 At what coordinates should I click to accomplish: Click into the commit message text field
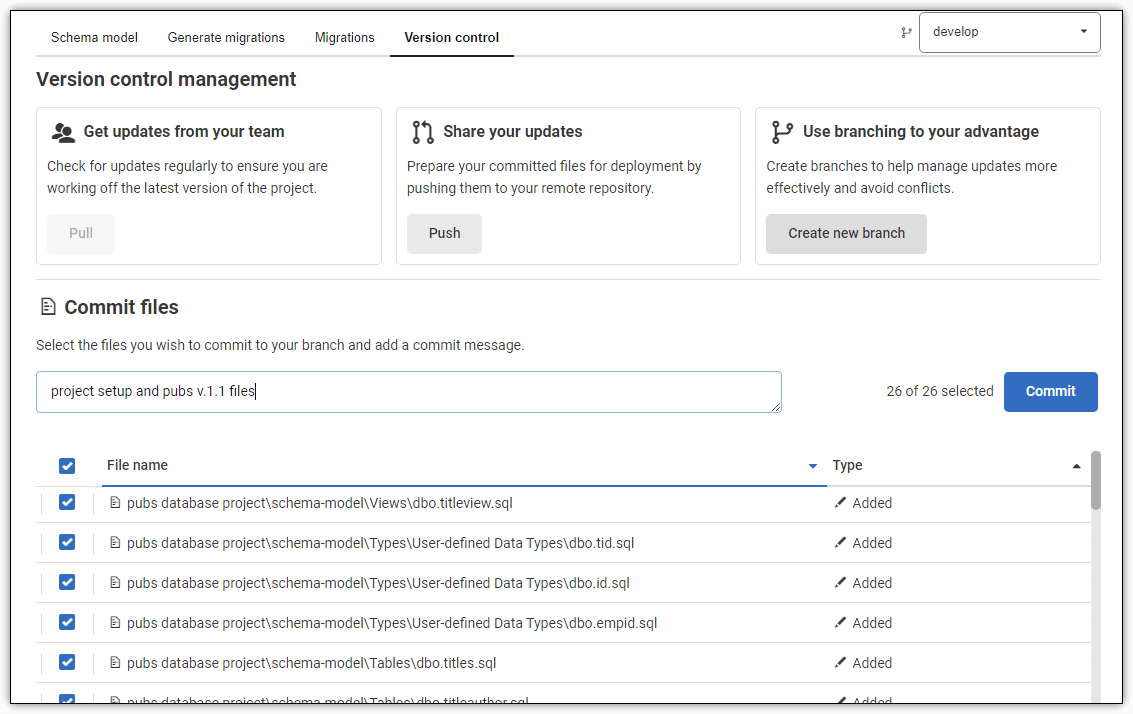pyautogui.click(x=408, y=391)
